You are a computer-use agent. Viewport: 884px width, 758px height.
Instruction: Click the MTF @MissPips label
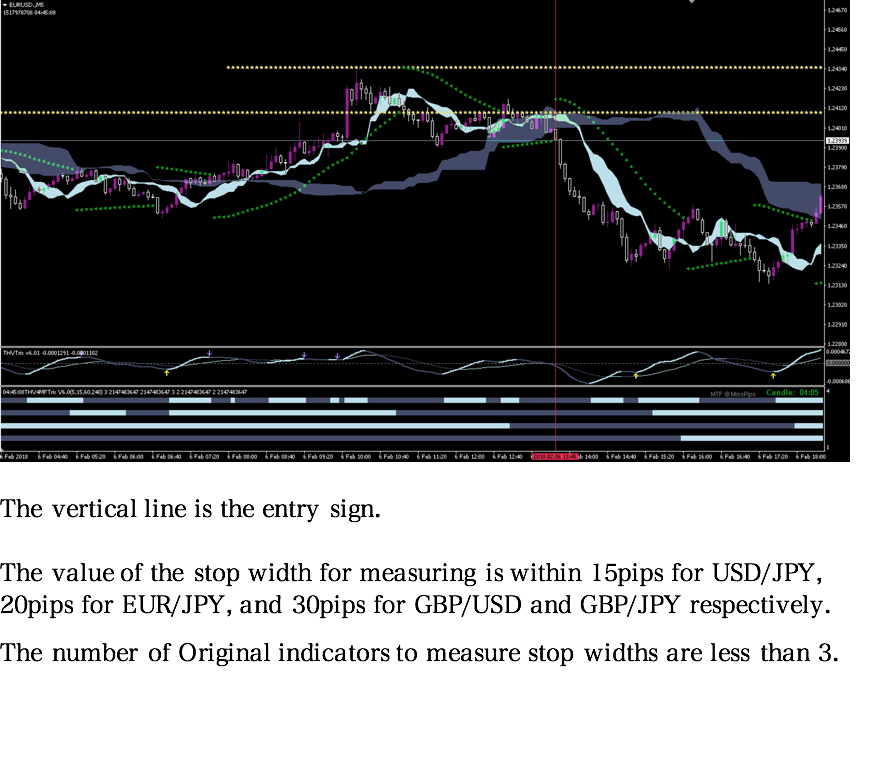(732, 394)
